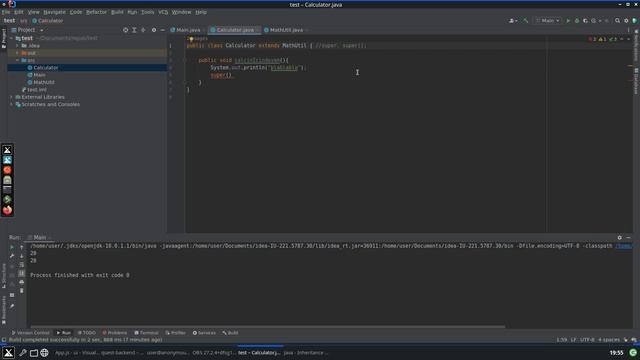This screenshot has height=360, width=640.
Task: Click Build project hammer icon
Action: pyautogui.click(x=526, y=20)
